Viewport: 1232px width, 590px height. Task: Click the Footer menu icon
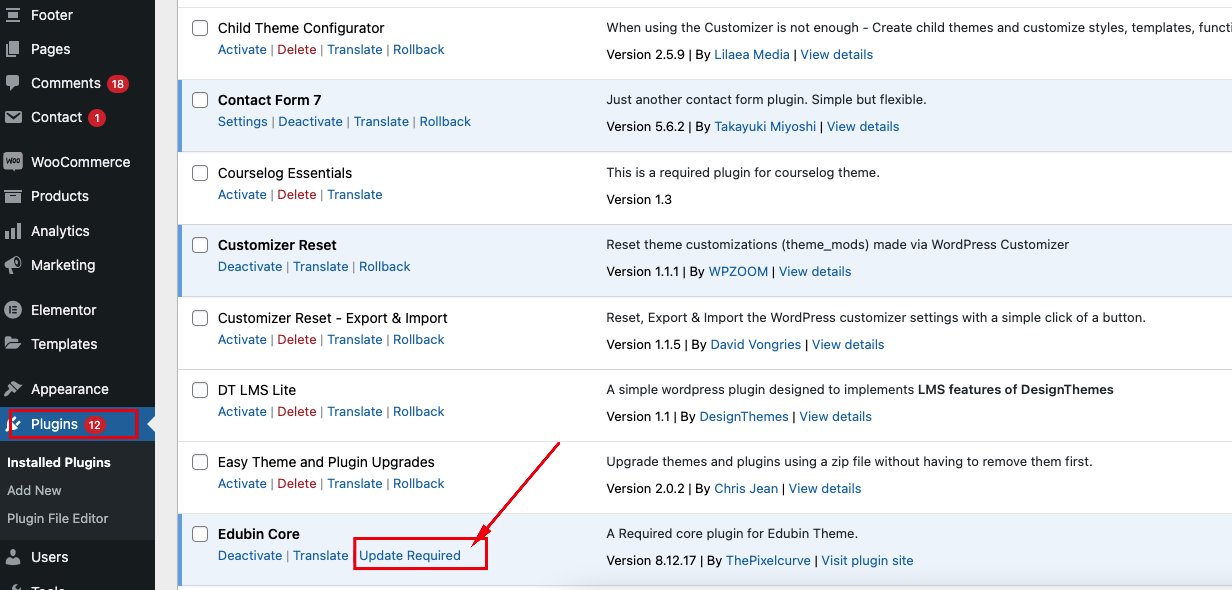tap(13, 15)
